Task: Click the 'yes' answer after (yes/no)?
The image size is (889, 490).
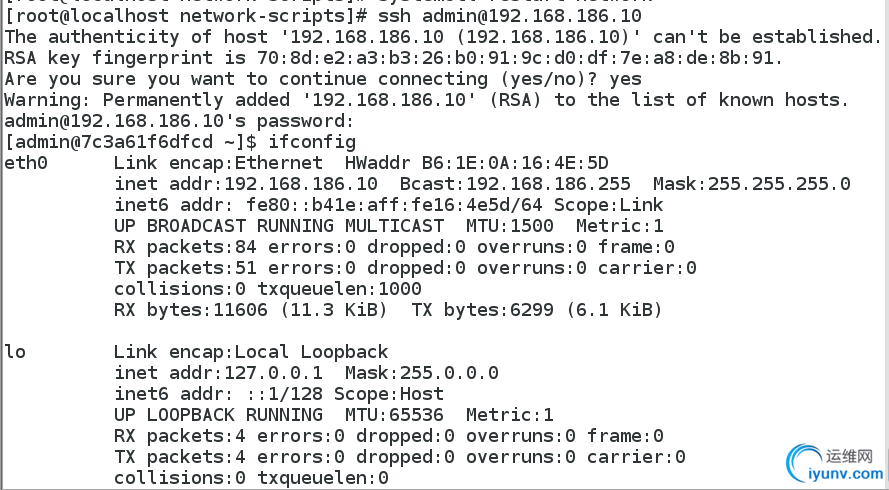Action: coord(625,79)
